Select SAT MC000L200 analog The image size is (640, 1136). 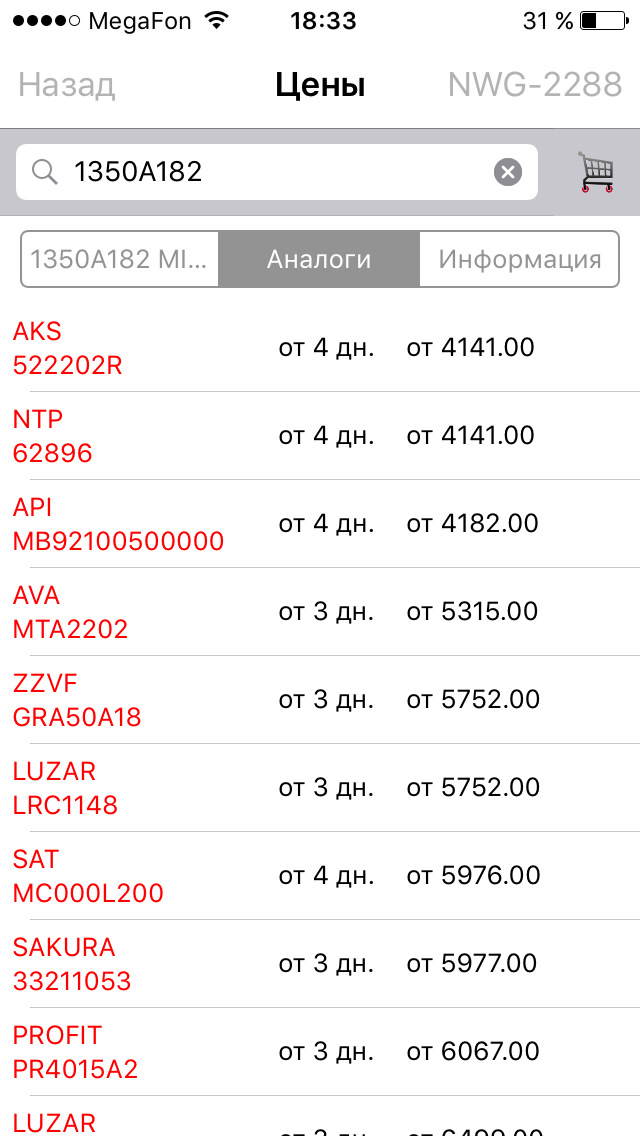320,876
